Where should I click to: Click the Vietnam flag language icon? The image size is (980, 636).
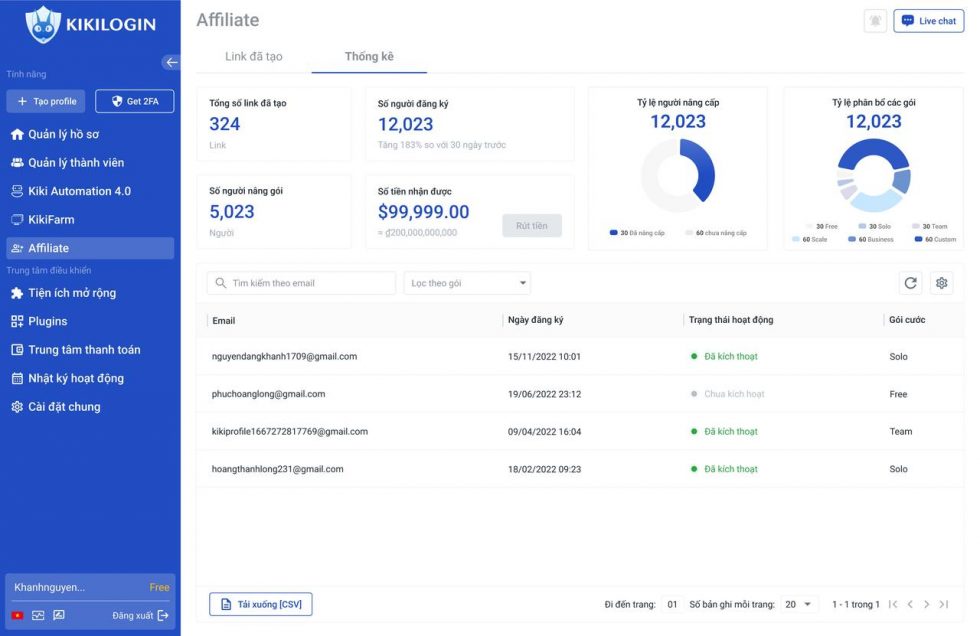click(18, 615)
